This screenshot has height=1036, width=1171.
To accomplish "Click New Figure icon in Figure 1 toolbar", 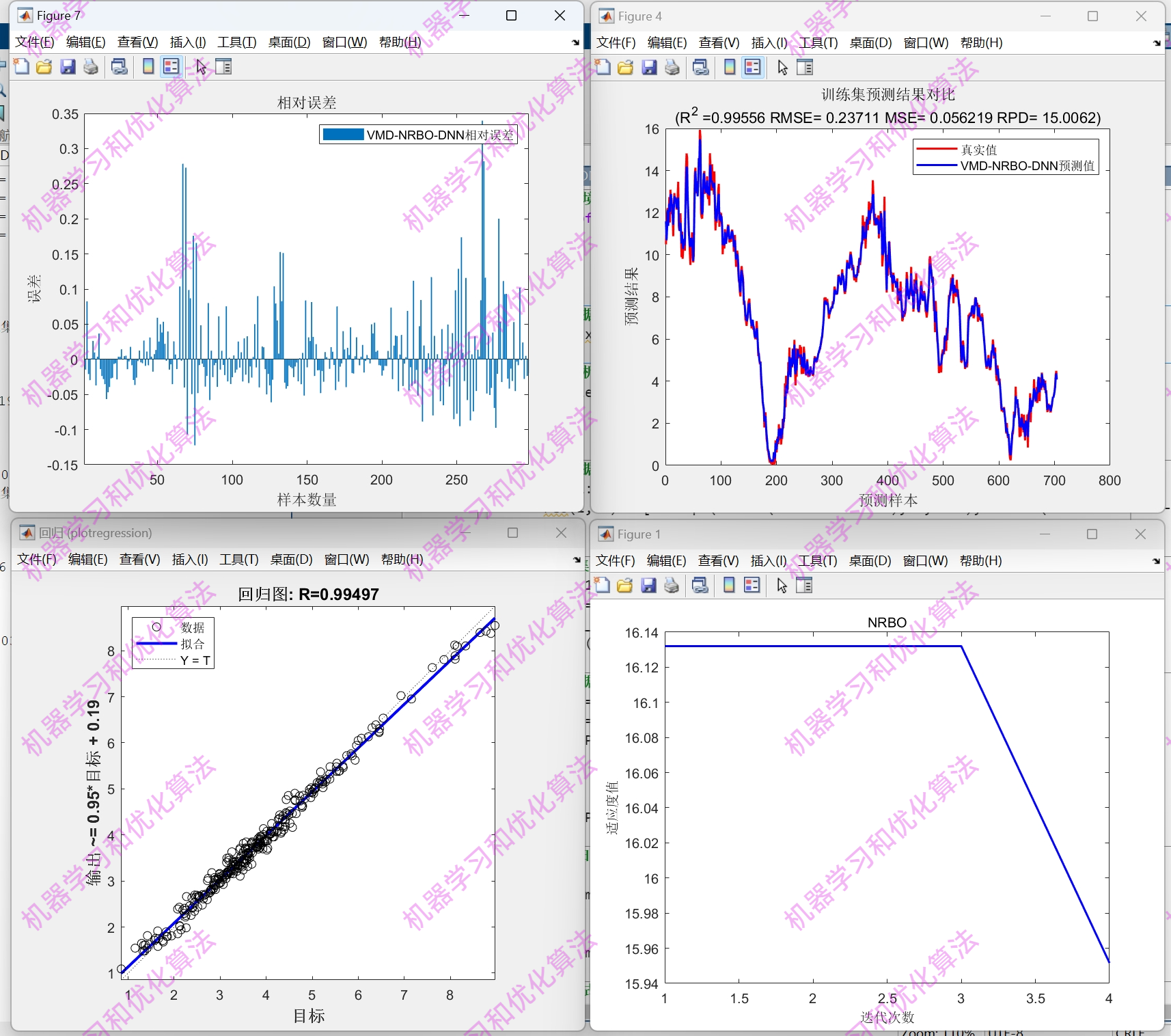I will tap(602, 585).
